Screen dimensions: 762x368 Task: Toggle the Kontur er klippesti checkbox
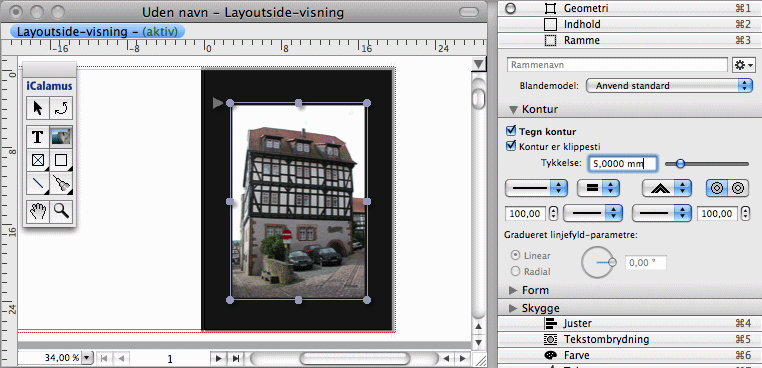pos(510,145)
